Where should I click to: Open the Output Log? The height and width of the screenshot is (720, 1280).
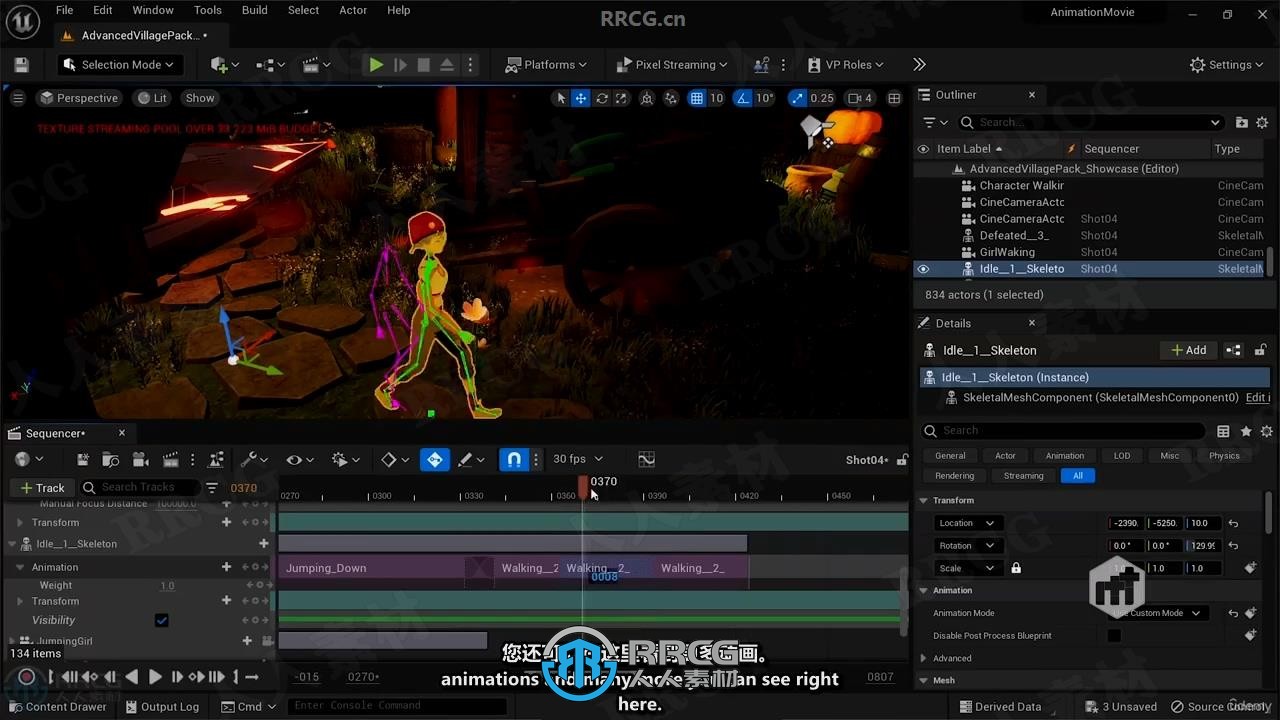click(x=161, y=707)
